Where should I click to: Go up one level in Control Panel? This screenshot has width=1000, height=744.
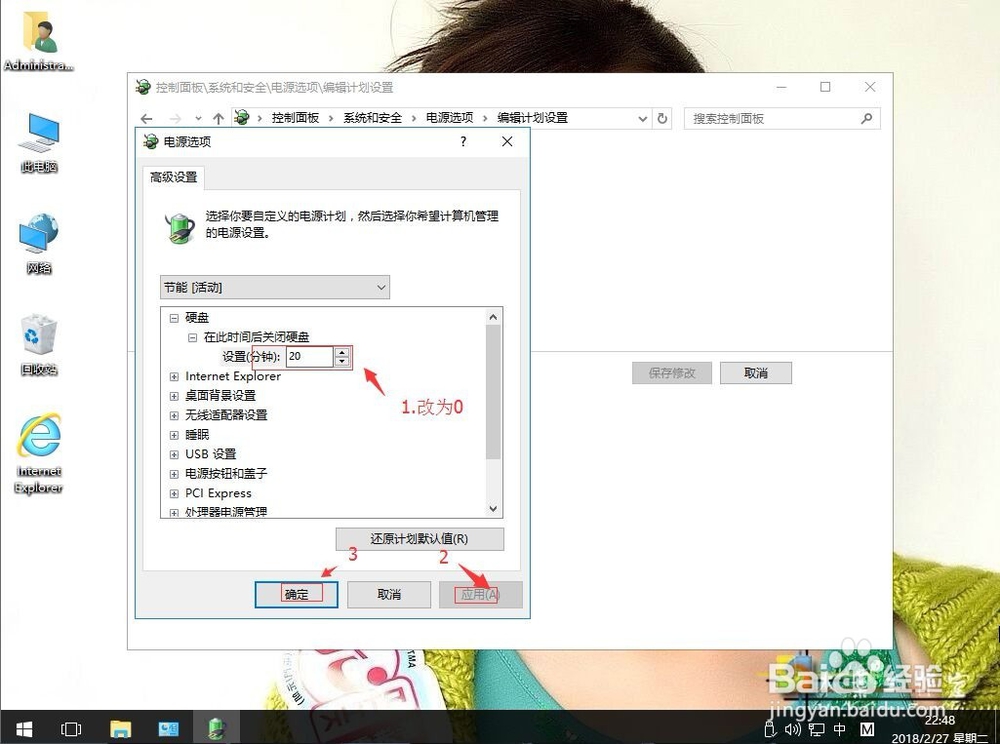(x=218, y=119)
